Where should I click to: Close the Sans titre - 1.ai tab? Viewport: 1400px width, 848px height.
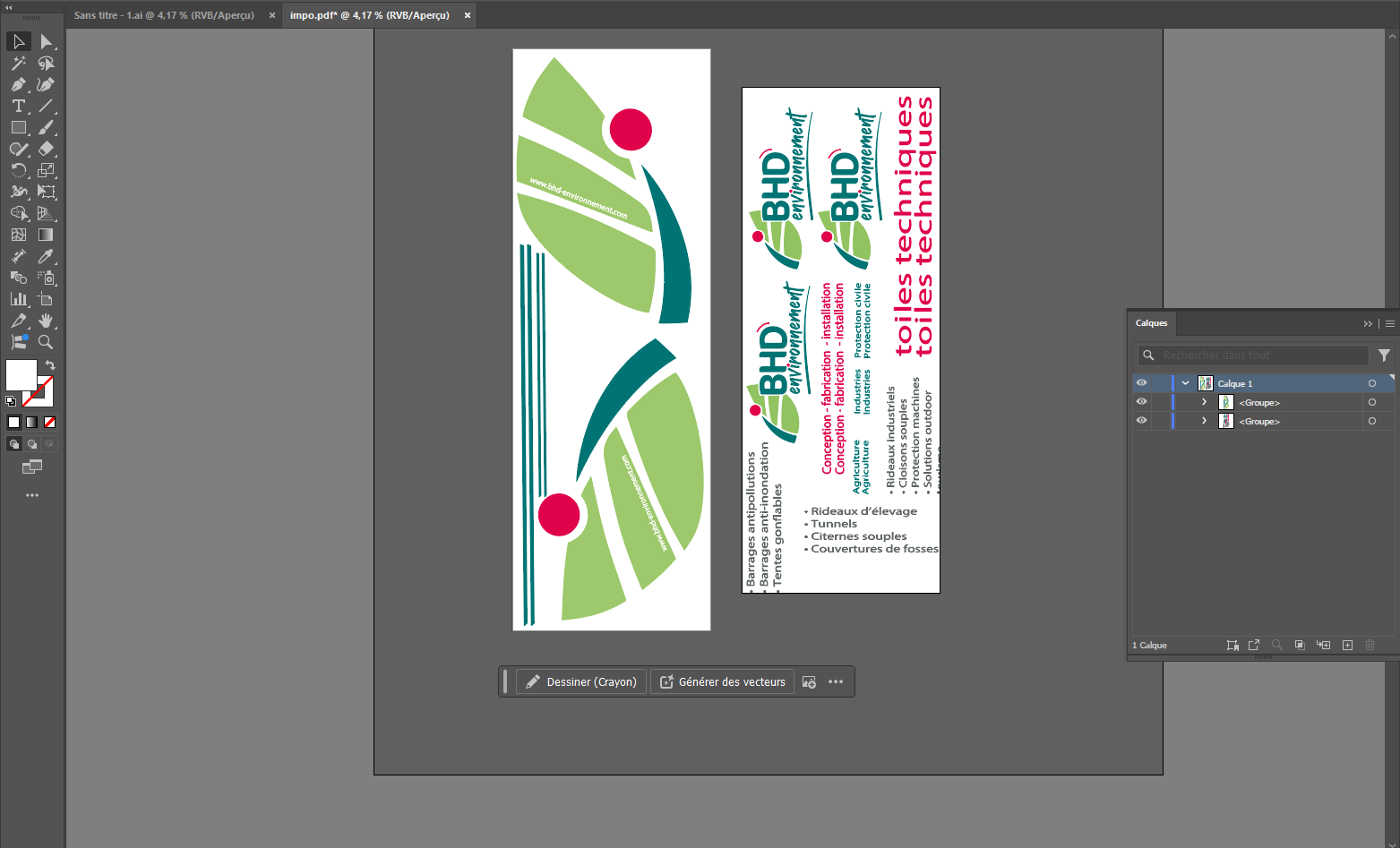272,15
